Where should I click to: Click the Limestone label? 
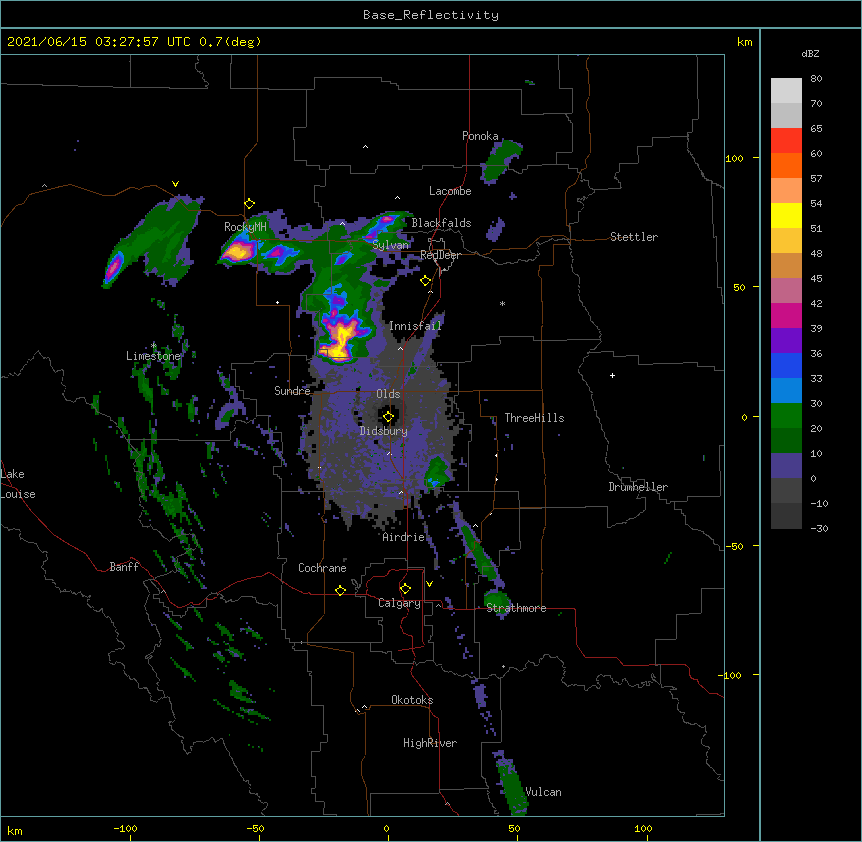(153, 356)
